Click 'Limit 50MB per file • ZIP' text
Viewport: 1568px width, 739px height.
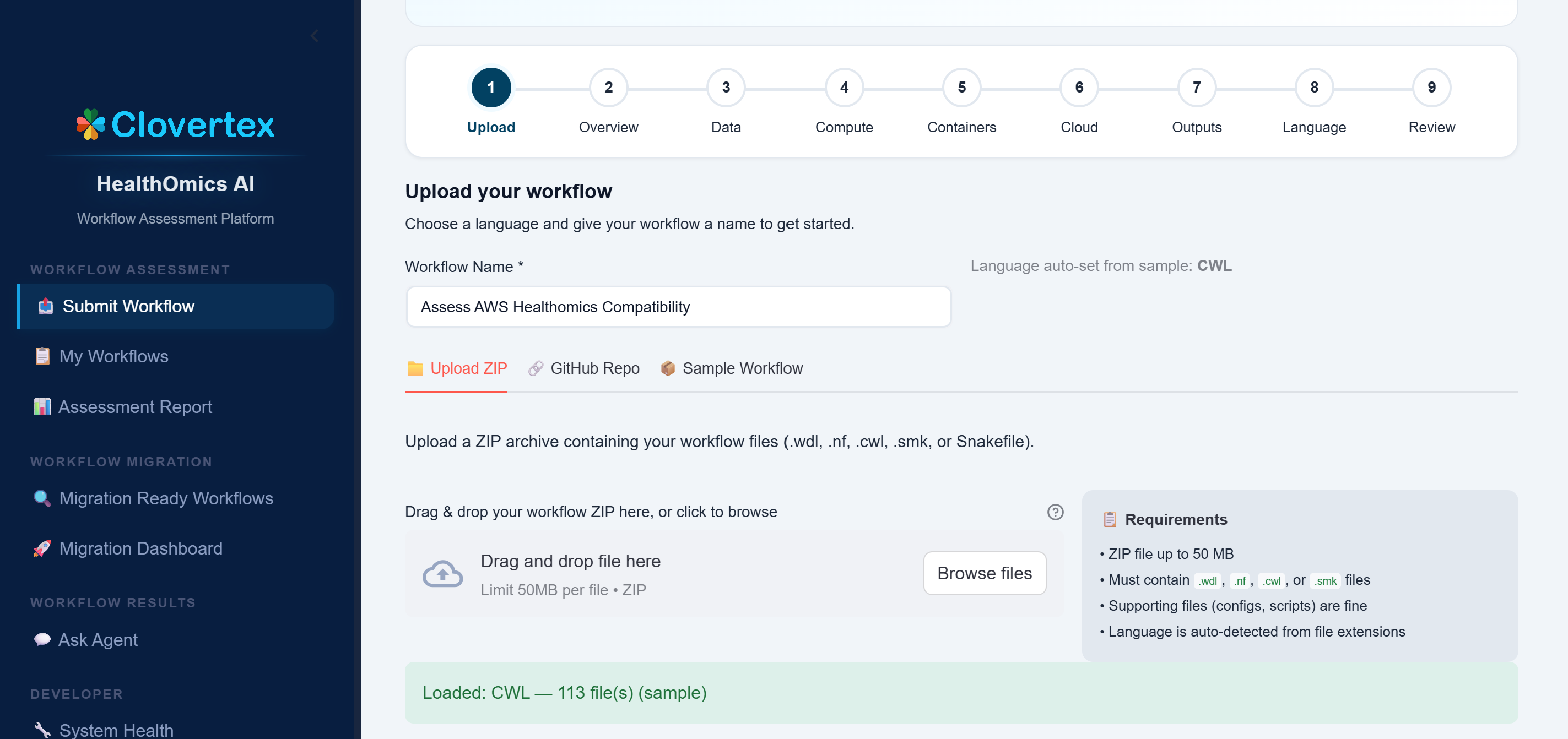coord(563,590)
